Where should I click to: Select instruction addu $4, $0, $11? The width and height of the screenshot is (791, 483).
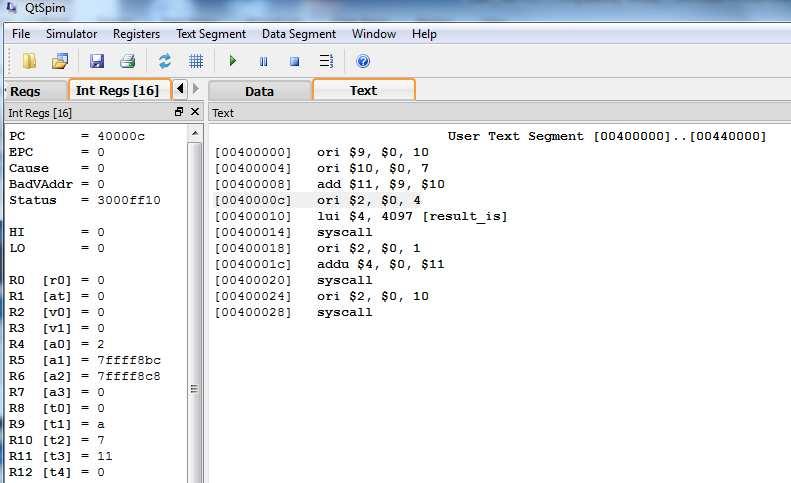[381, 264]
